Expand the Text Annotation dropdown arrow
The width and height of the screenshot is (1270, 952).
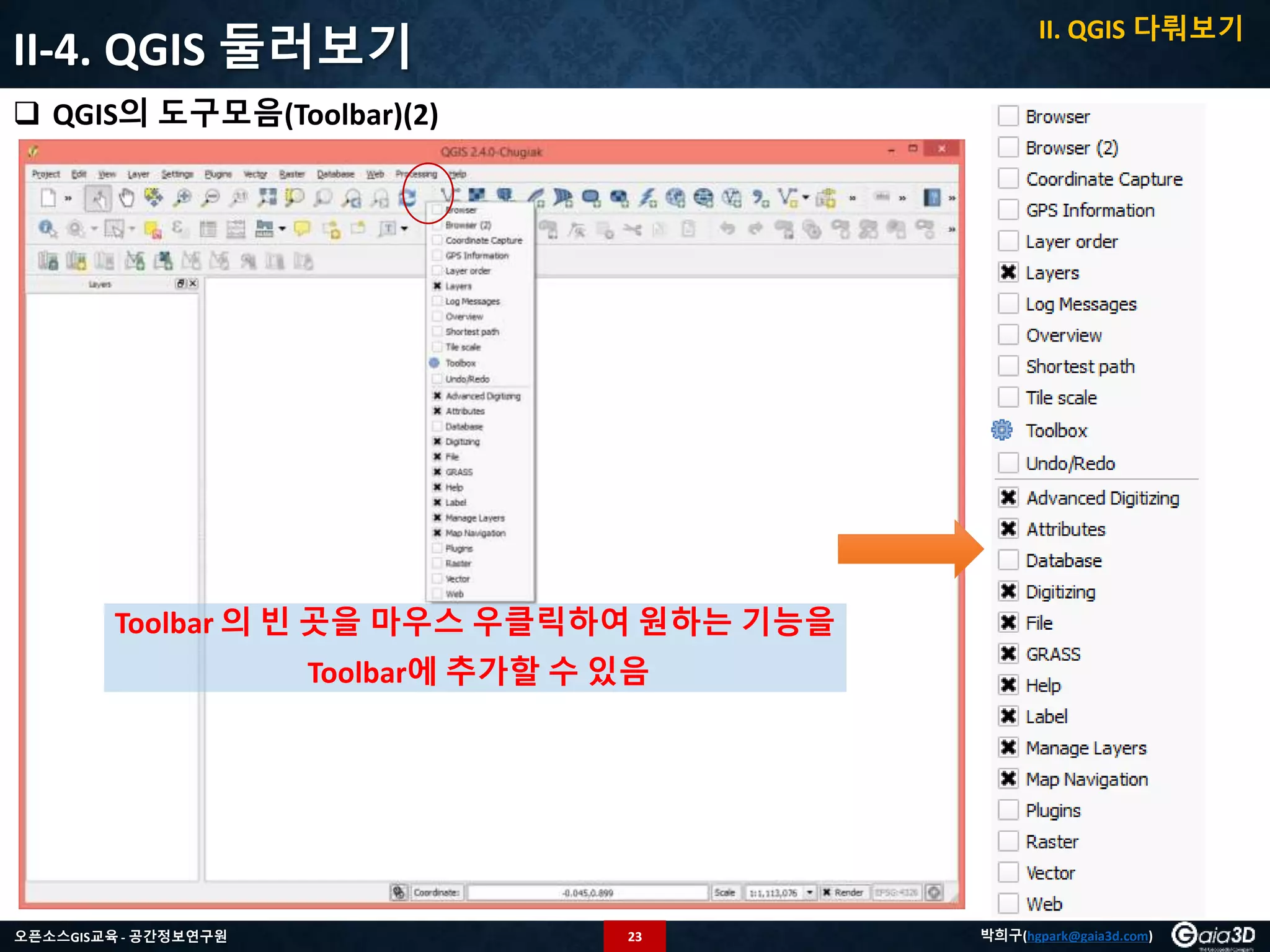click(404, 229)
